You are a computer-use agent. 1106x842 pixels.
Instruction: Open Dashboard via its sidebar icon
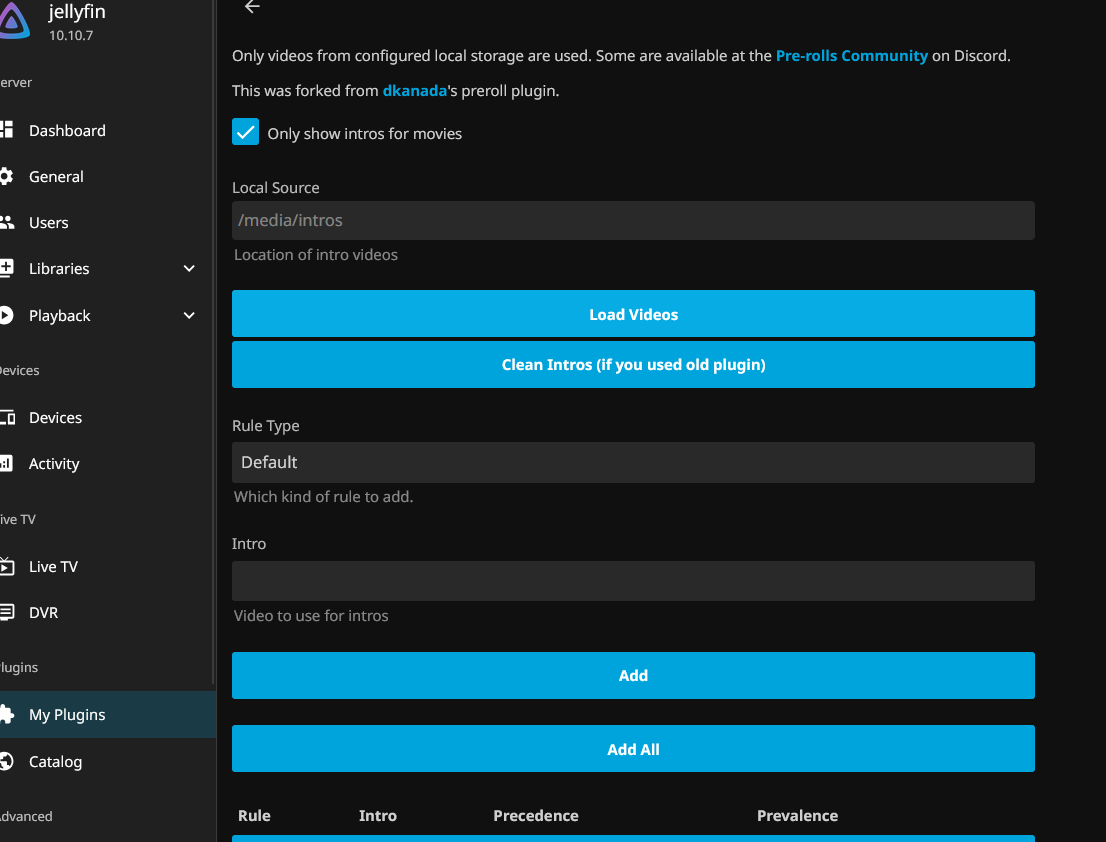(x=6, y=130)
